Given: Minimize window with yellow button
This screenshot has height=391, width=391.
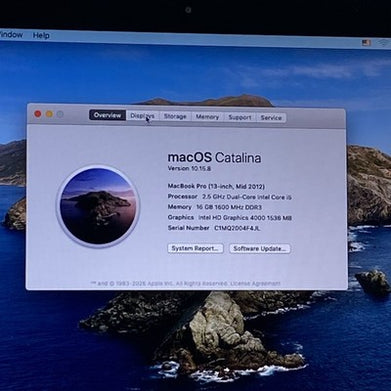Looking at the screenshot, I should pyautogui.click(x=49, y=114).
